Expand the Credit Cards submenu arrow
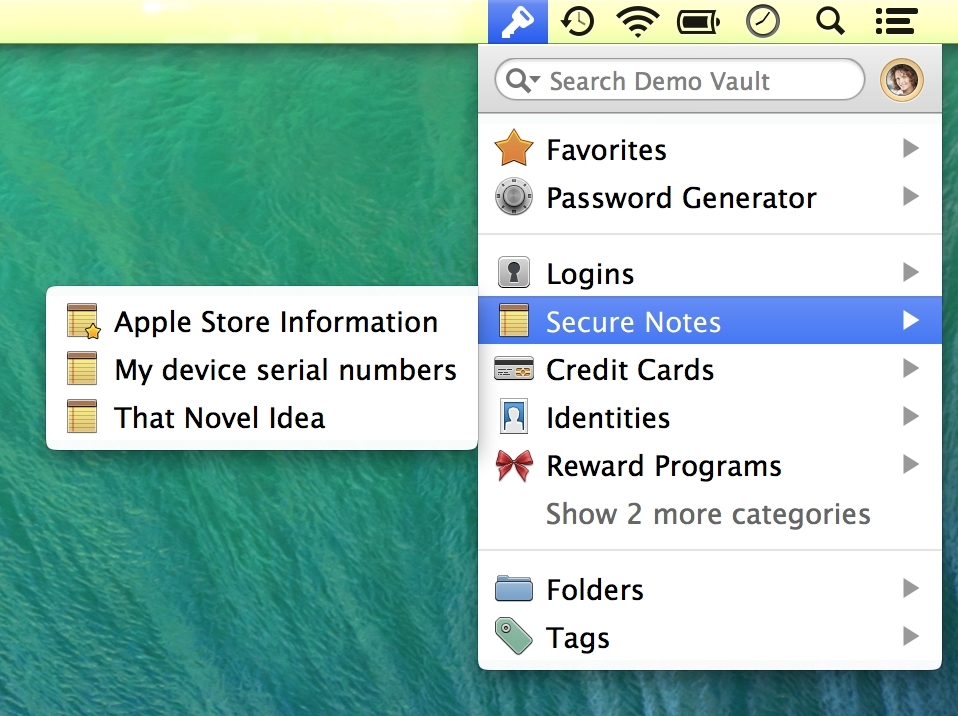 [910, 368]
